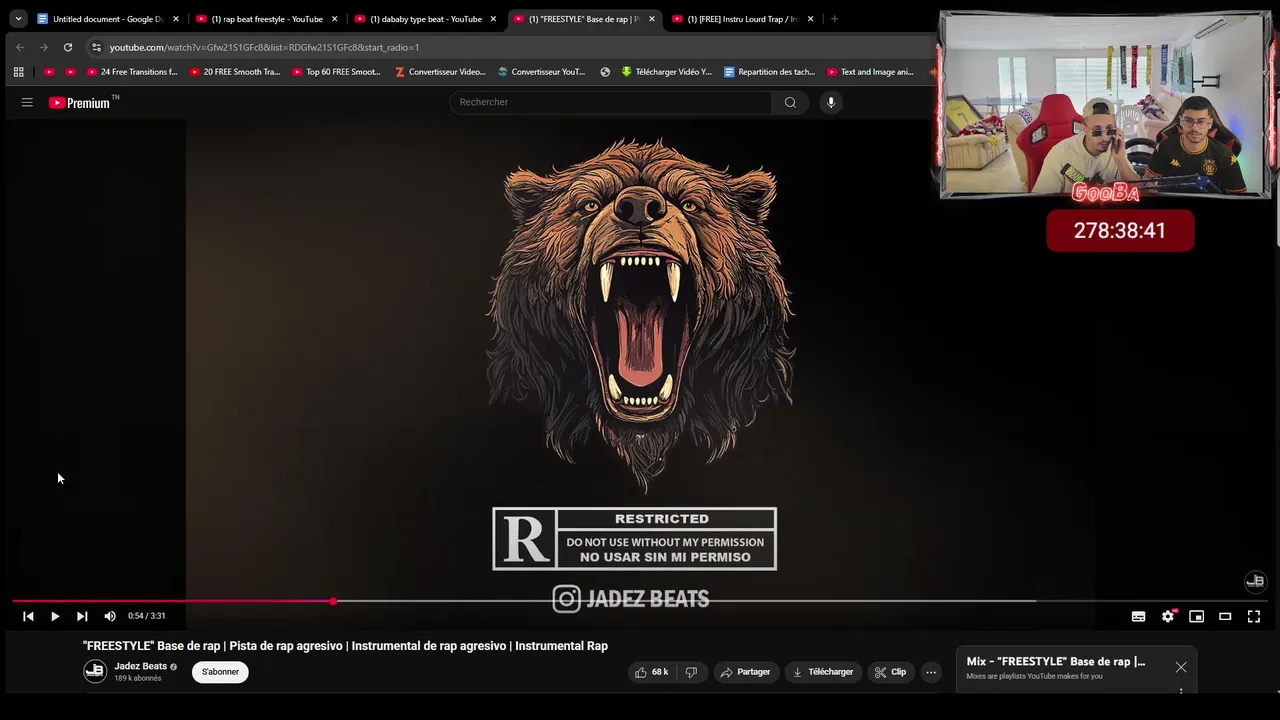Navigate forward in browser history
Screen dimensions: 1280x720
tap(43, 47)
